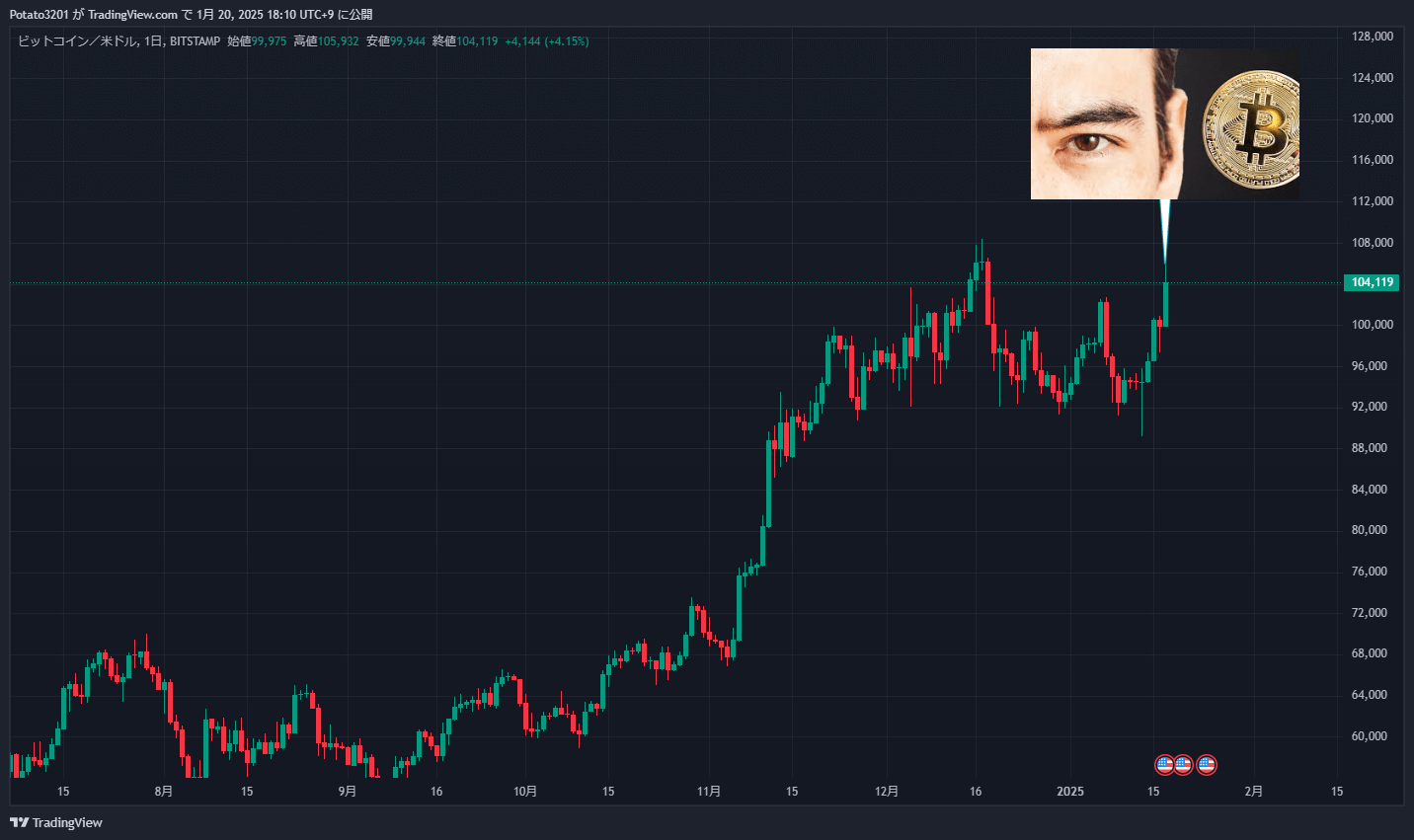Click the 11月 label on time axis
The height and width of the screenshot is (840, 1414).
pyautogui.click(x=709, y=791)
